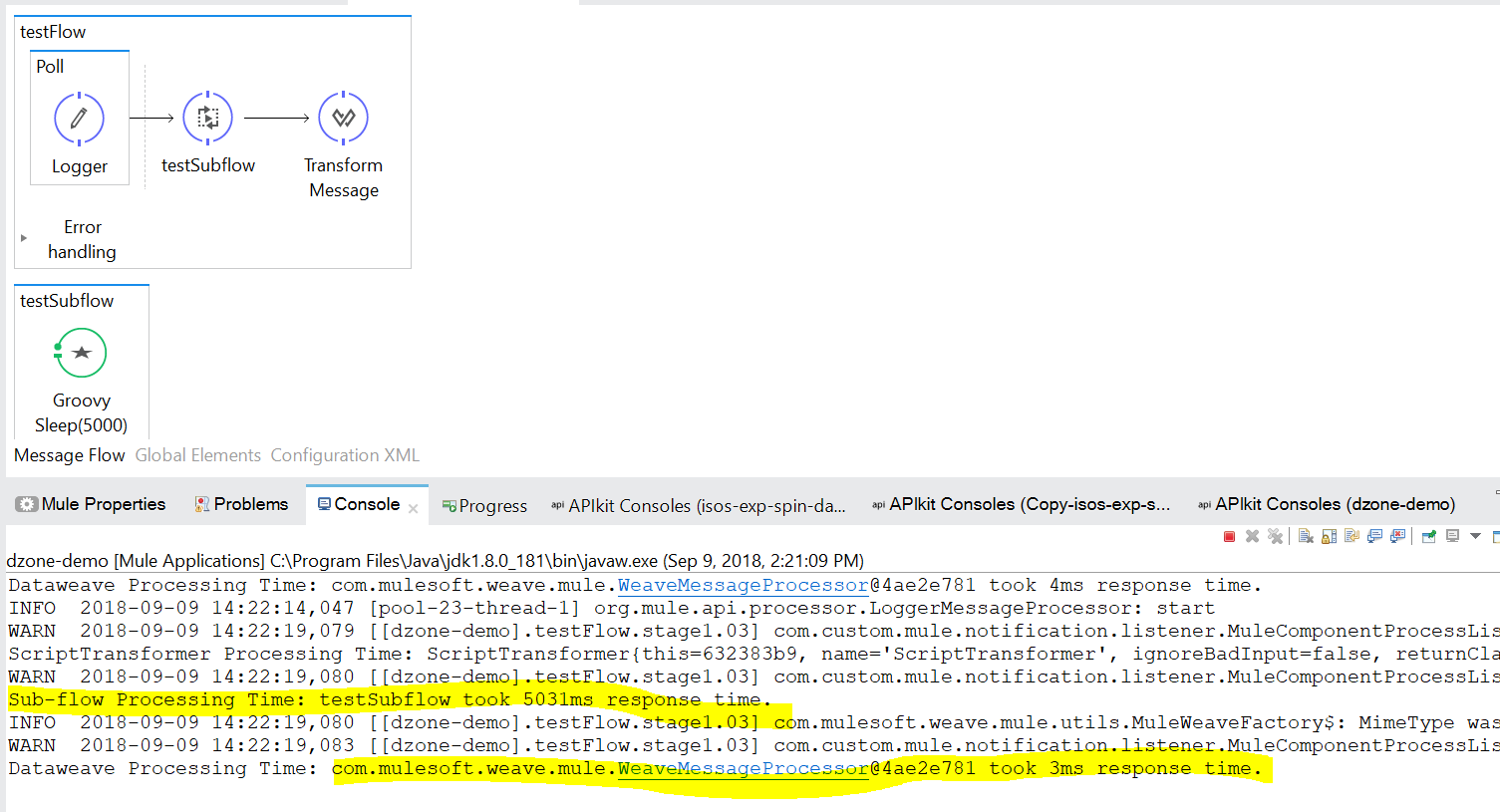The image size is (1500, 812).
Task: Toggle show console when standard error changes
Action: point(1397,536)
